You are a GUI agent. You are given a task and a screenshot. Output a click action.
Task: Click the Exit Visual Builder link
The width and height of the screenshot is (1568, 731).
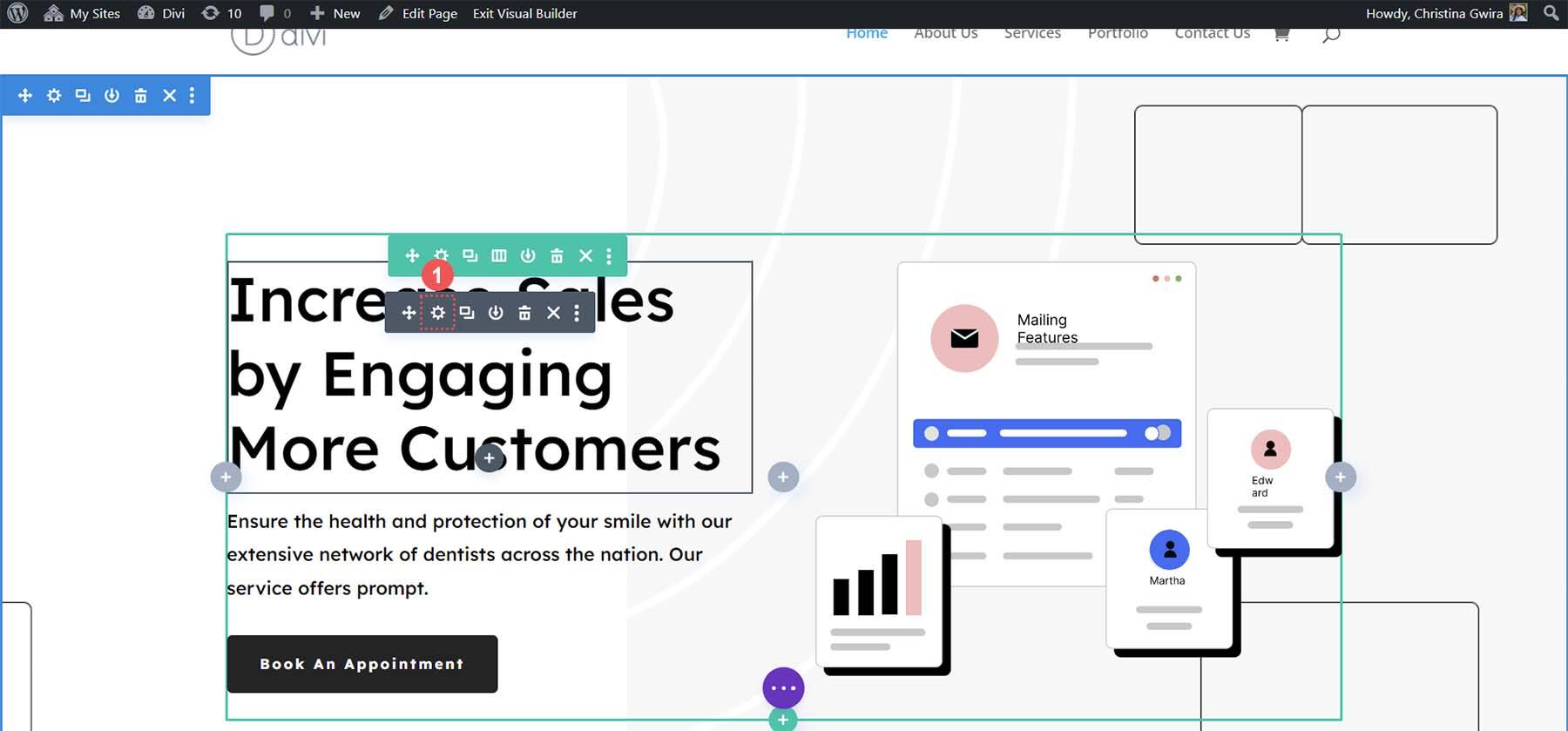524,13
